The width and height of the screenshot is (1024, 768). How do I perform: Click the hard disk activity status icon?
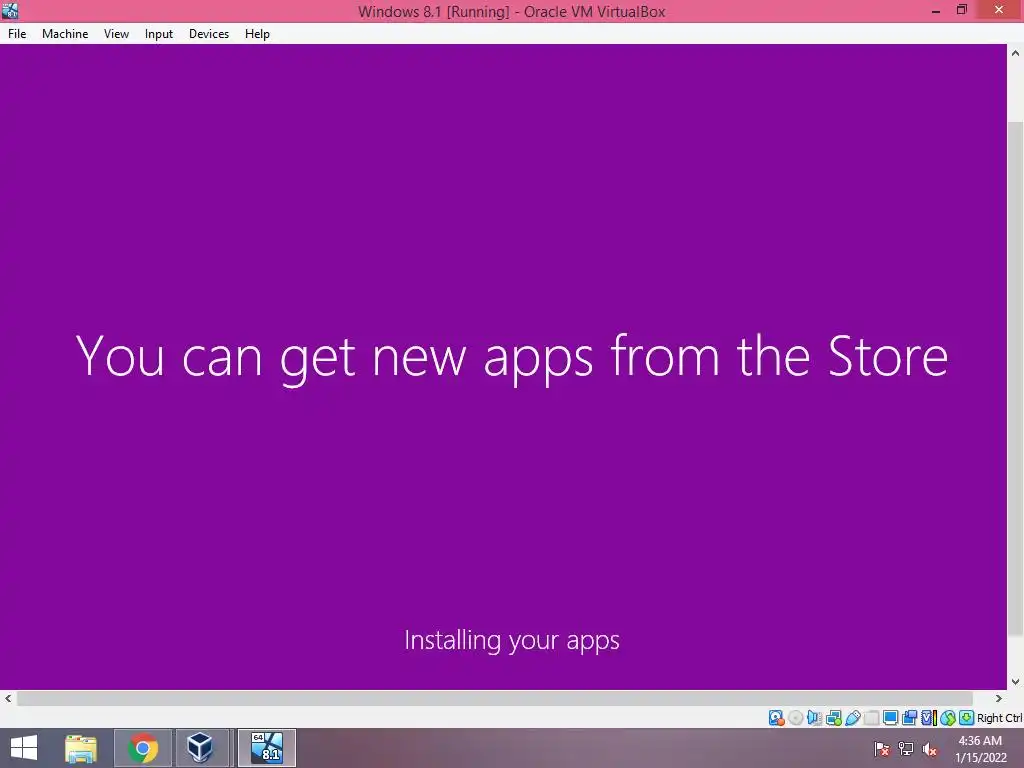(x=776, y=718)
